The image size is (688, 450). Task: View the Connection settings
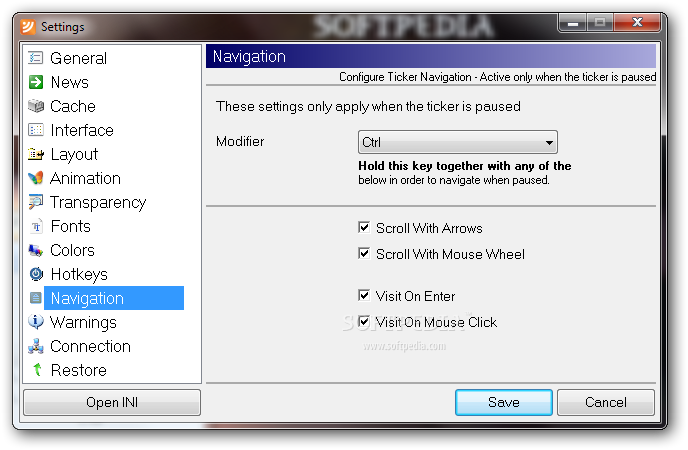tap(90, 346)
